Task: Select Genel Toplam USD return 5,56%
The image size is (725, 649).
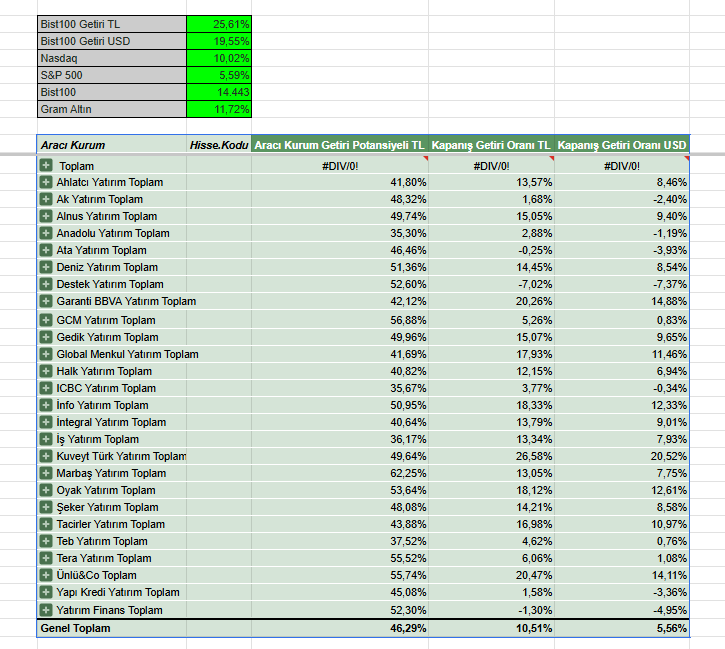Action: [x=622, y=628]
